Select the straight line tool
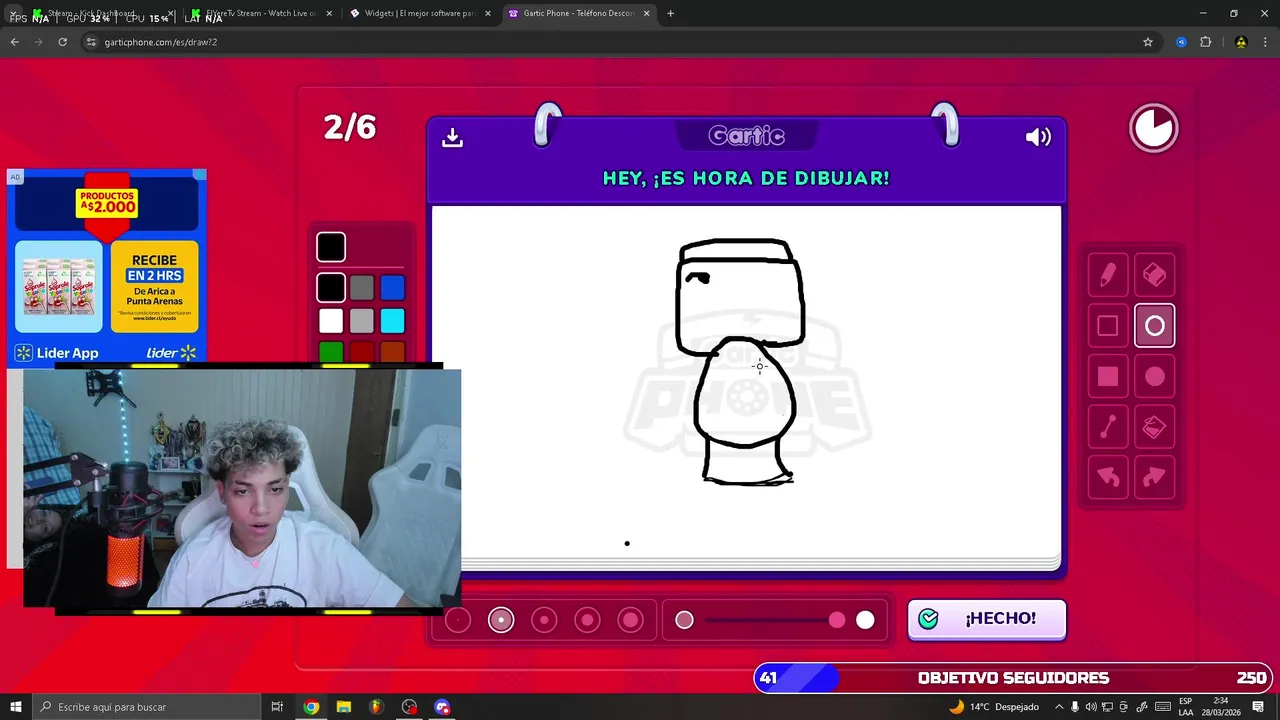The height and width of the screenshot is (720, 1280). click(x=1108, y=428)
